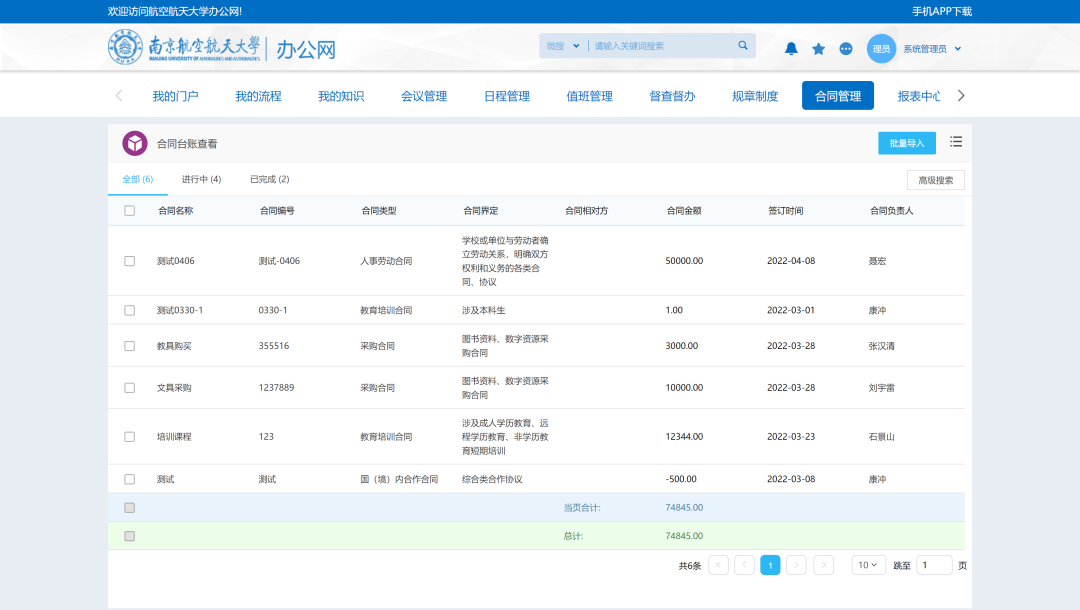Open 会议管理 menu
1080x610 pixels.
(424, 96)
